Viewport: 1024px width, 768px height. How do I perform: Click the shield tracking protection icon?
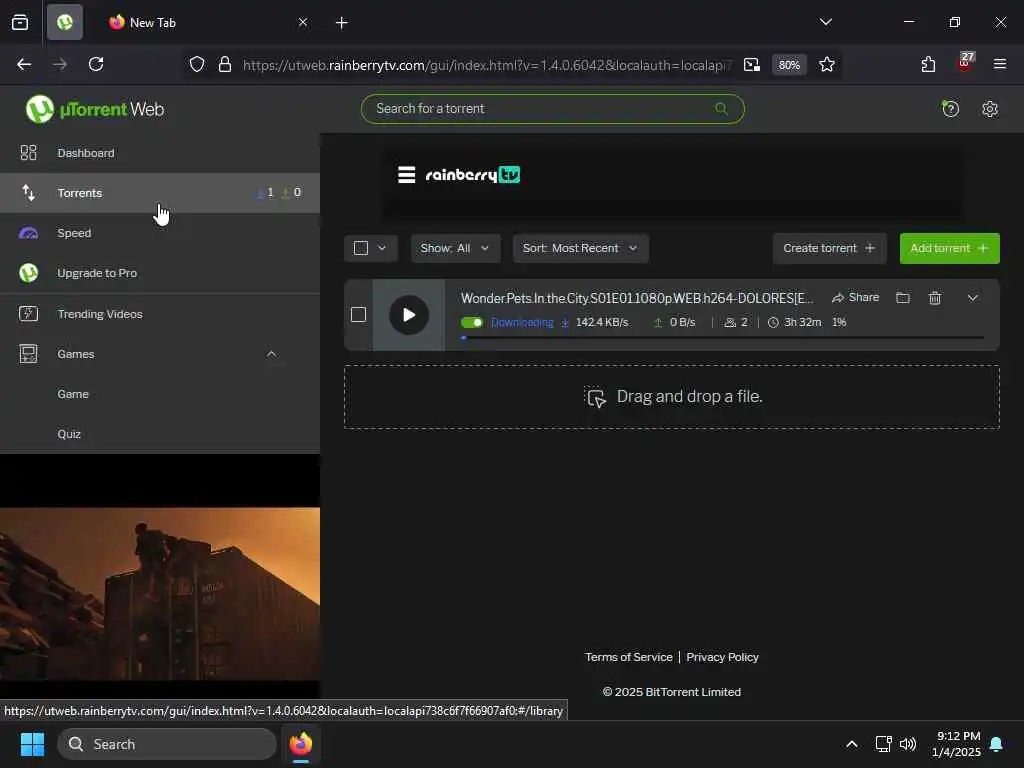click(197, 64)
